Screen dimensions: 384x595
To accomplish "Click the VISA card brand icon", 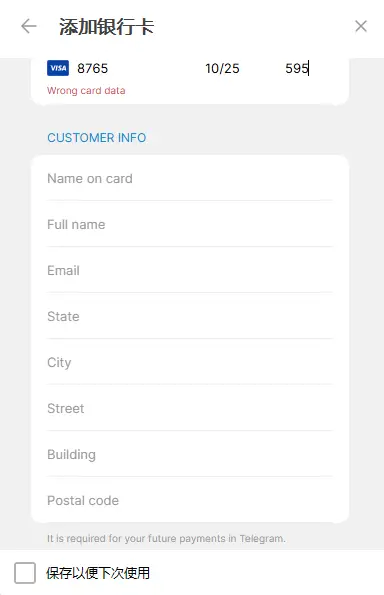I will [58, 68].
